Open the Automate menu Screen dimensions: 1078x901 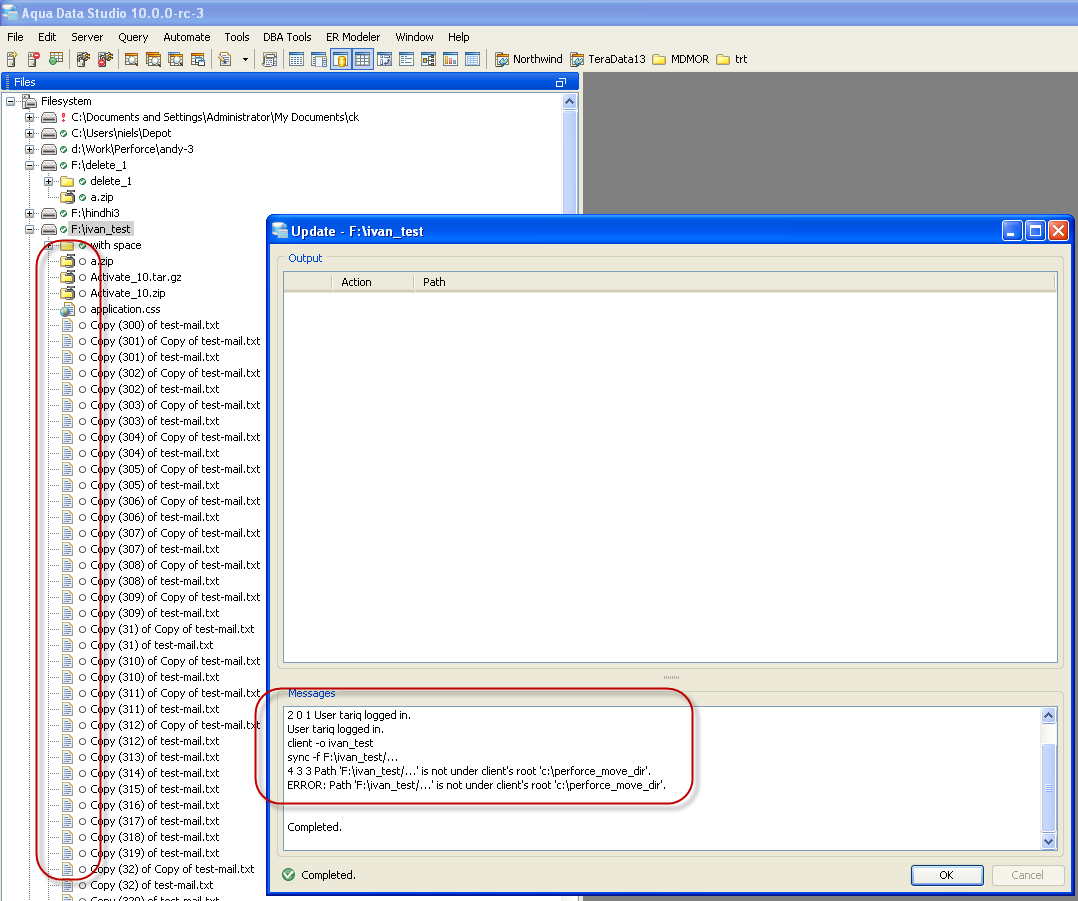click(x=187, y=37)
